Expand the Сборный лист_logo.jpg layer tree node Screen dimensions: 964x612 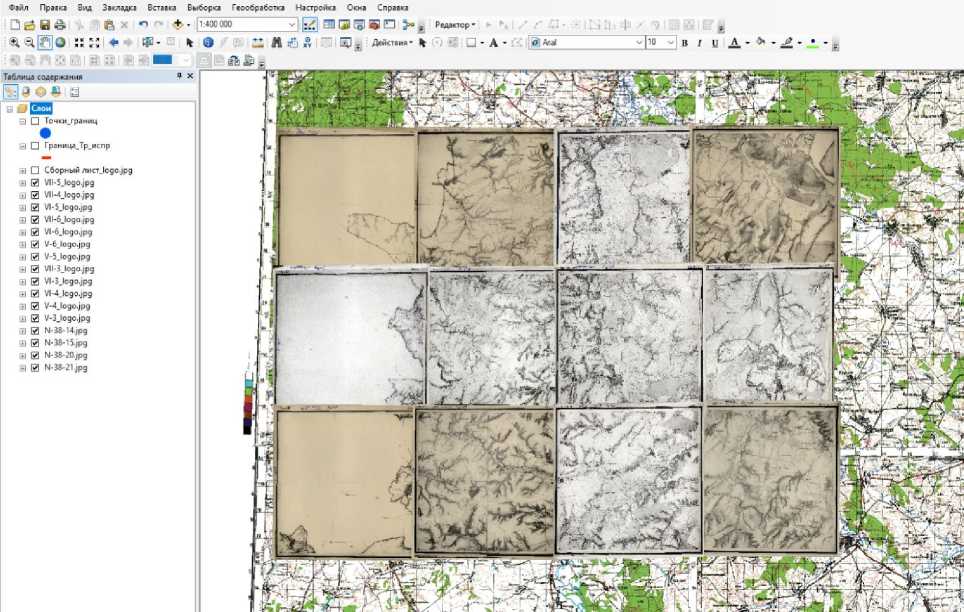pos(22,171)
